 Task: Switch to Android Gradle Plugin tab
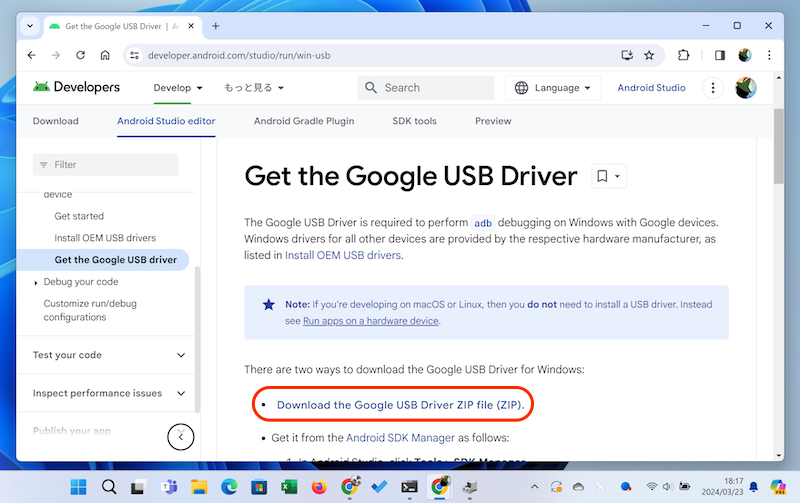(x=304, y=121)
